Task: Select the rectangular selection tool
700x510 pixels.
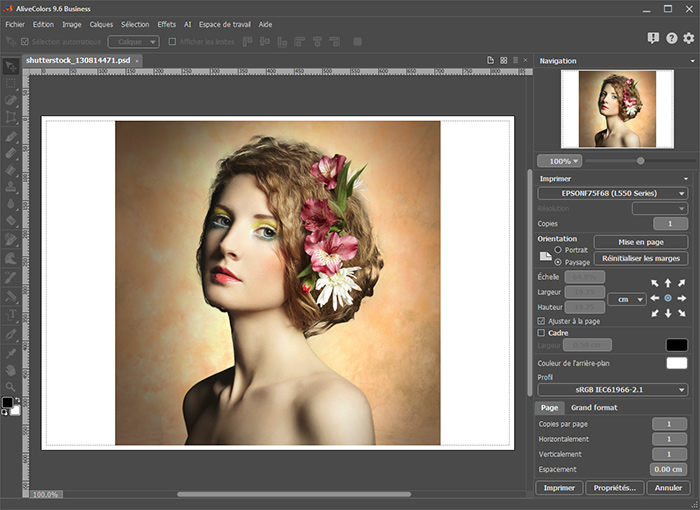Action: 11,84
